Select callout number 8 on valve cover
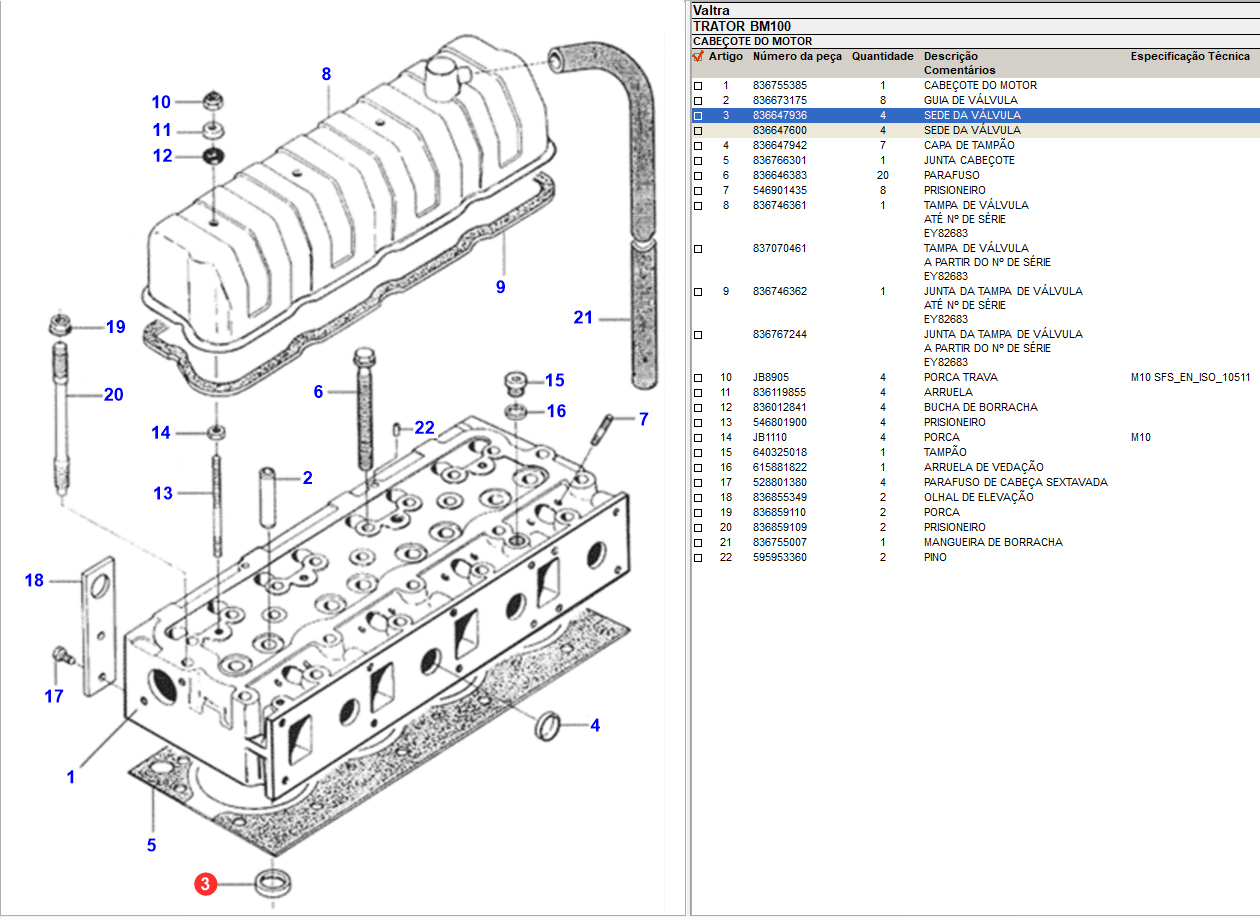This screenshot has width=1260, height=920. coord(326,74)
